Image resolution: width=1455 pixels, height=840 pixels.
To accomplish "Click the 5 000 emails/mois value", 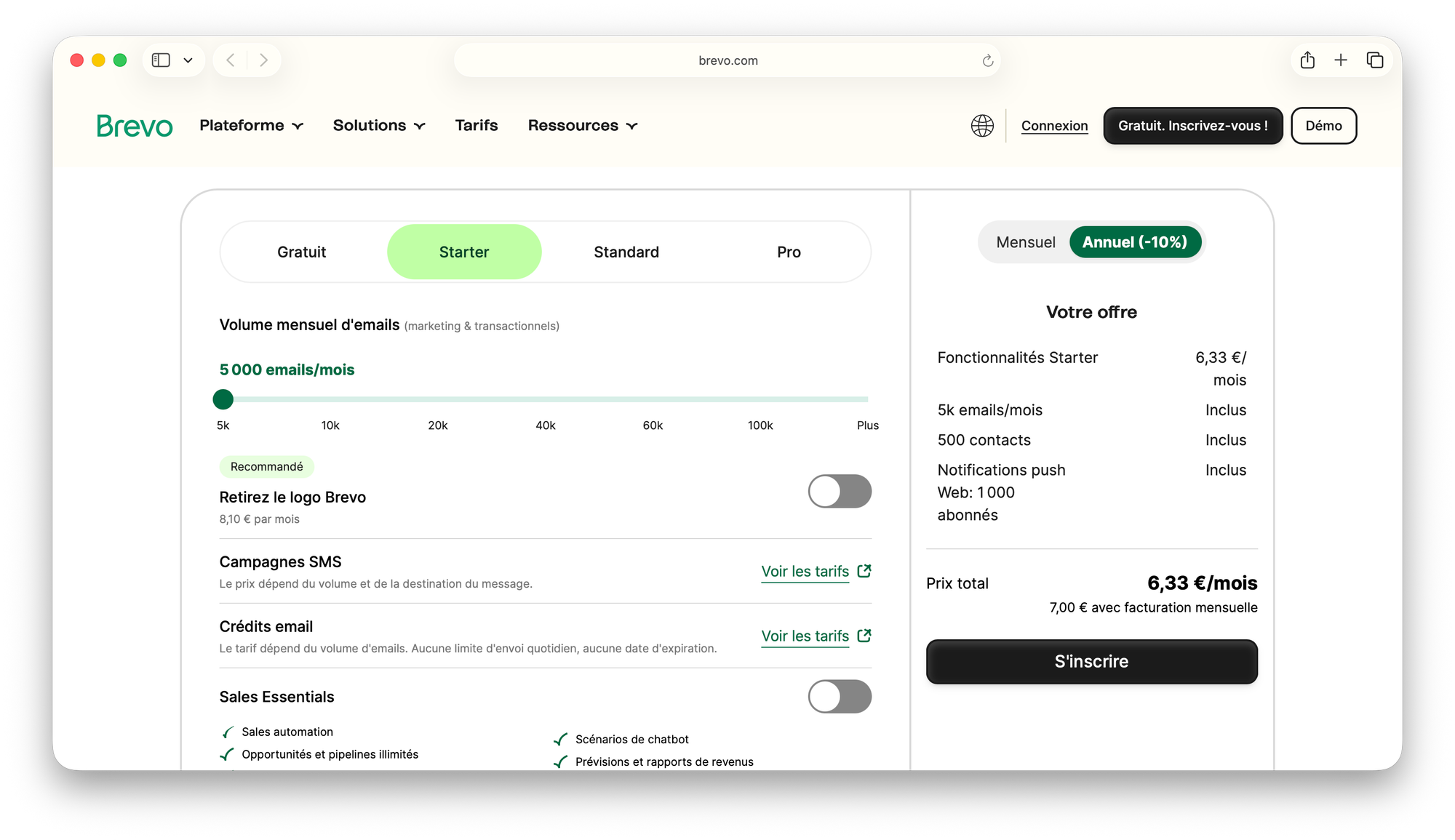I will coord(287,369).
